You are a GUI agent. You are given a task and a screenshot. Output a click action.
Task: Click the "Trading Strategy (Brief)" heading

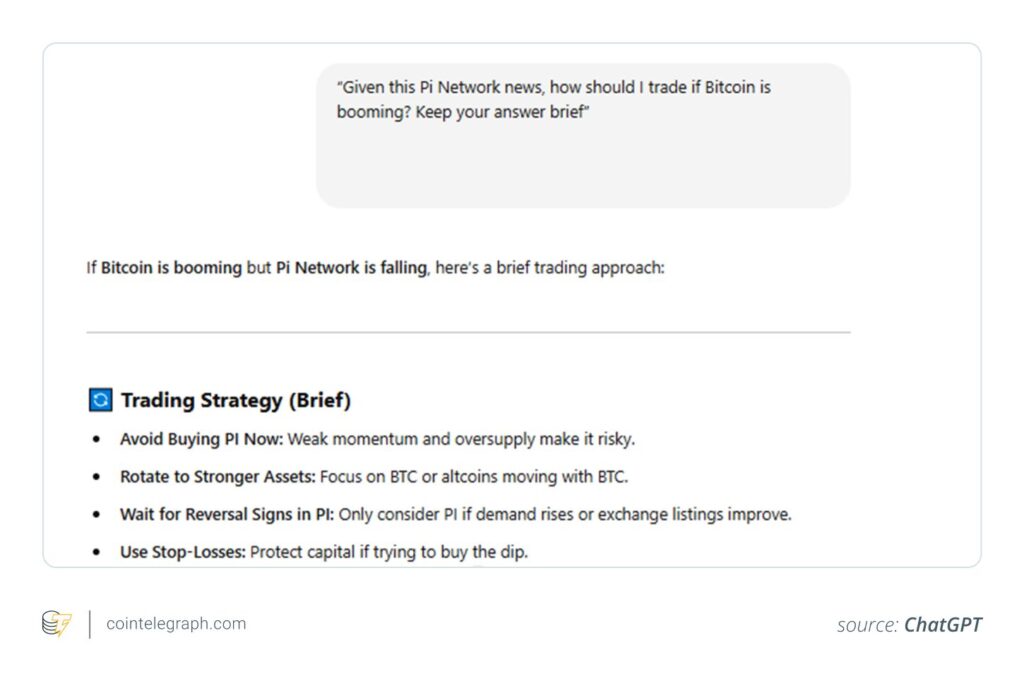tap(236, 401)
